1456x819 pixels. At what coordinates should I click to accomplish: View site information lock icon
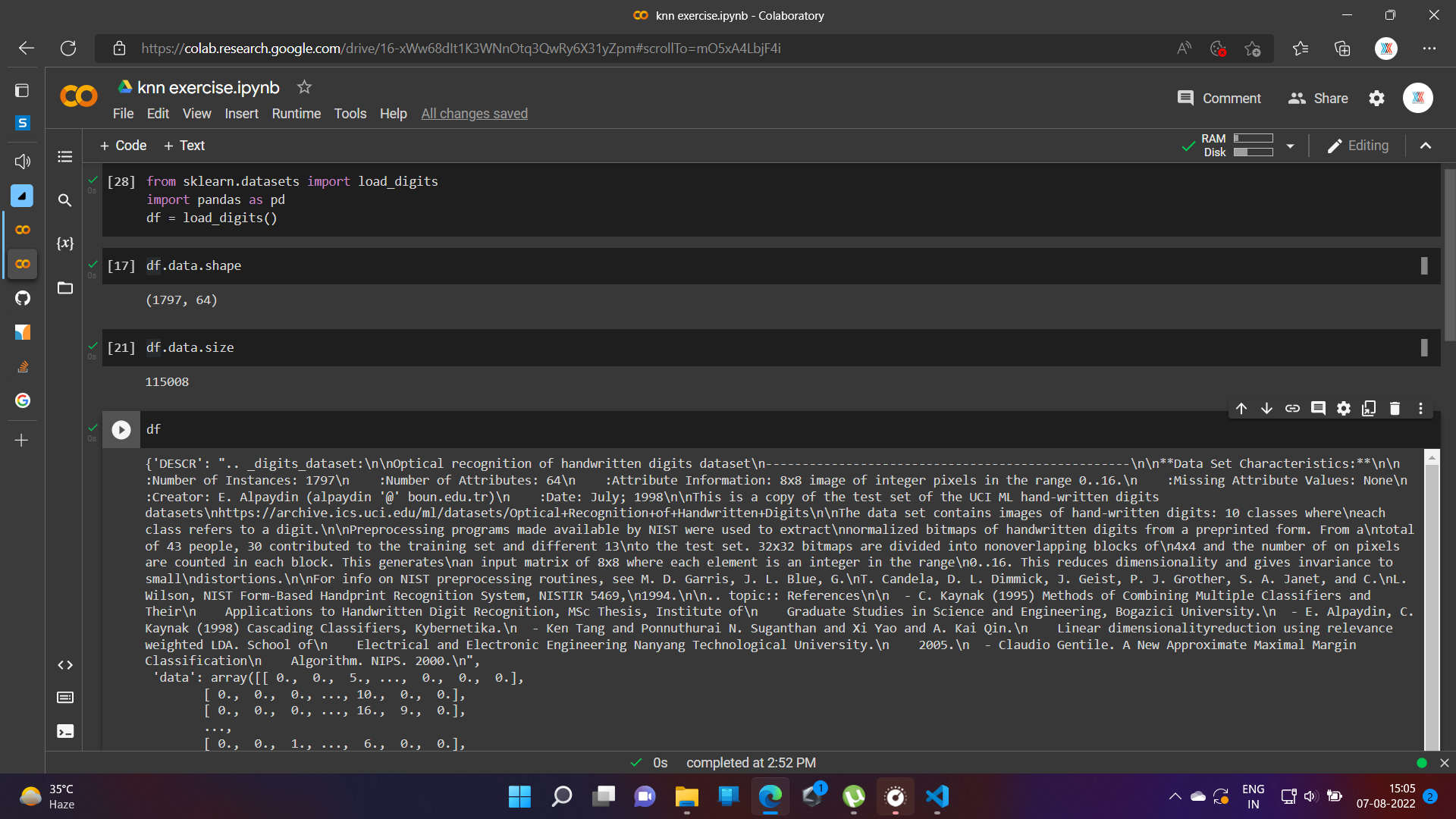119,49
